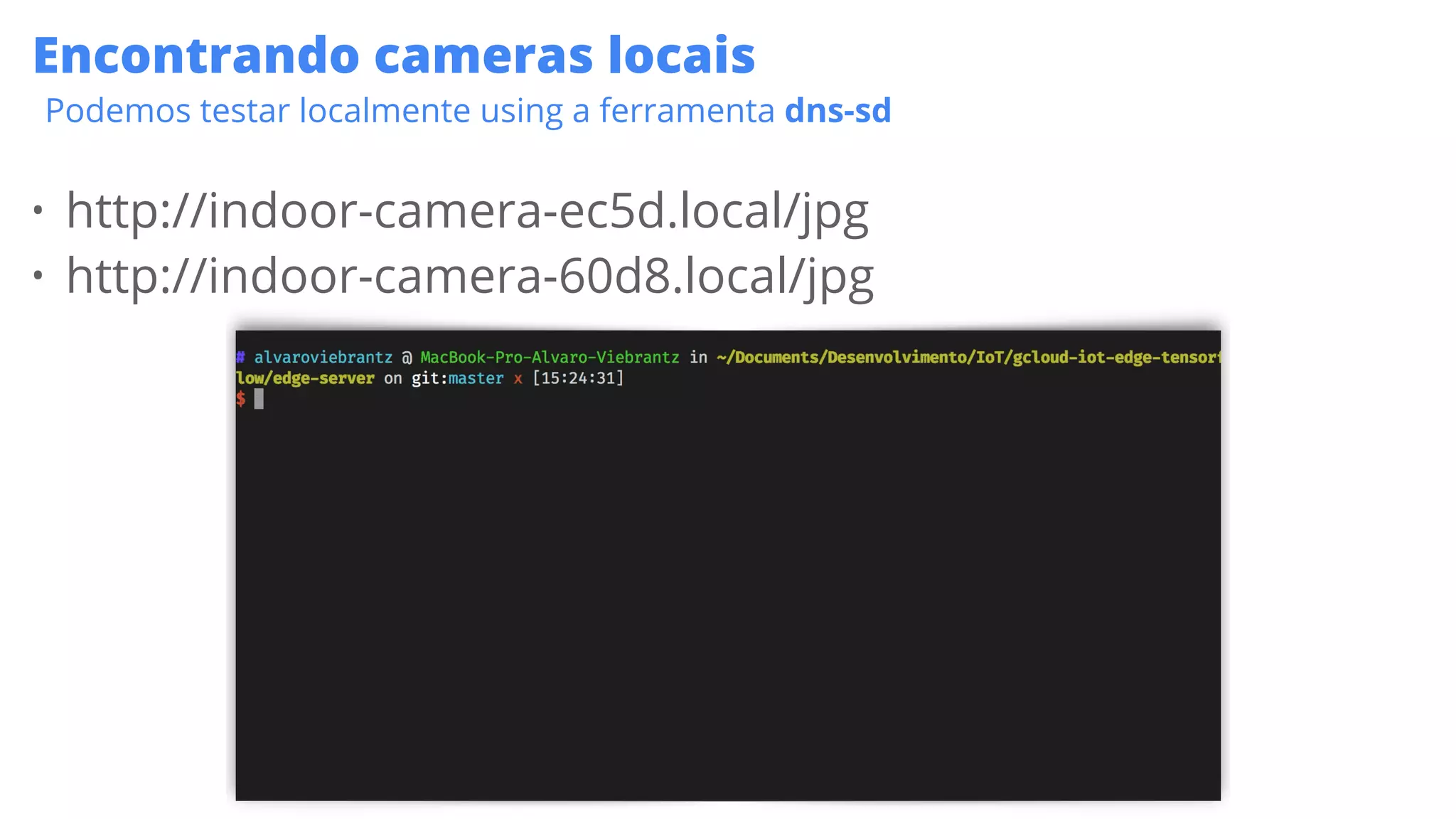Viewport: 1456px width, 819px height.
Task: Click the subtitle "Podemos testar localmente using a ferramenta"
Action: click(409, 111)
